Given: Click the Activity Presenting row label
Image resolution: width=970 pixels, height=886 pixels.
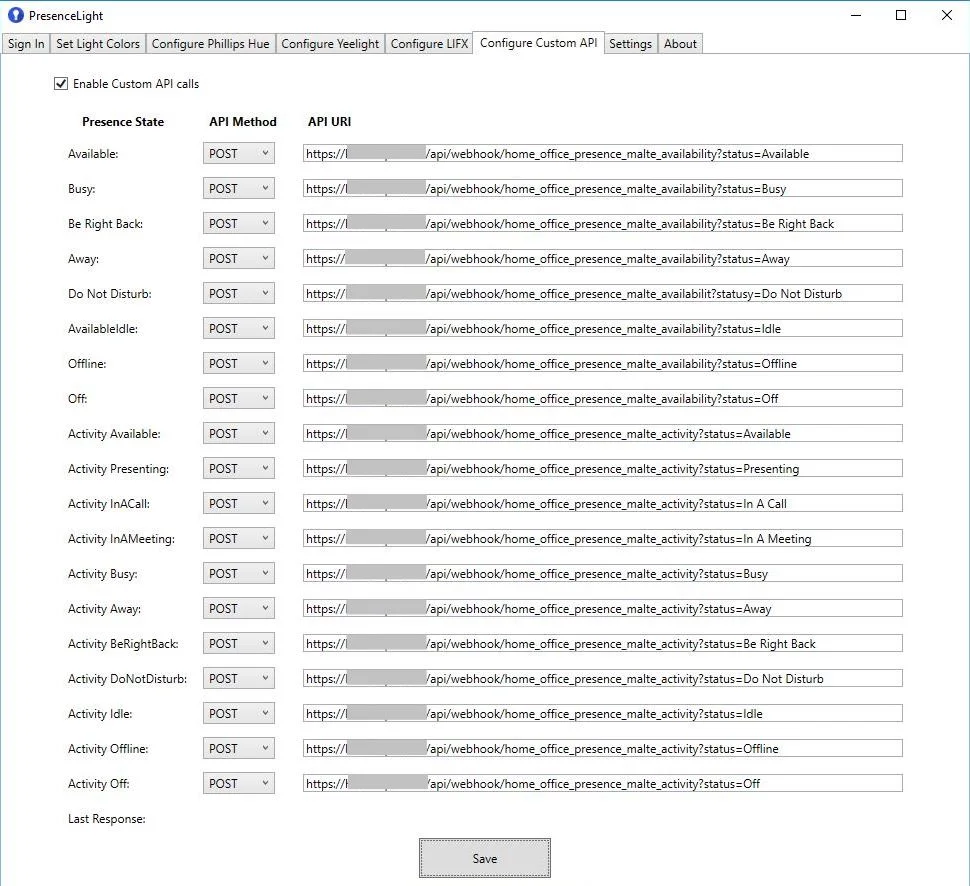Looking at the screenshot, I should (x=118, y=469).
